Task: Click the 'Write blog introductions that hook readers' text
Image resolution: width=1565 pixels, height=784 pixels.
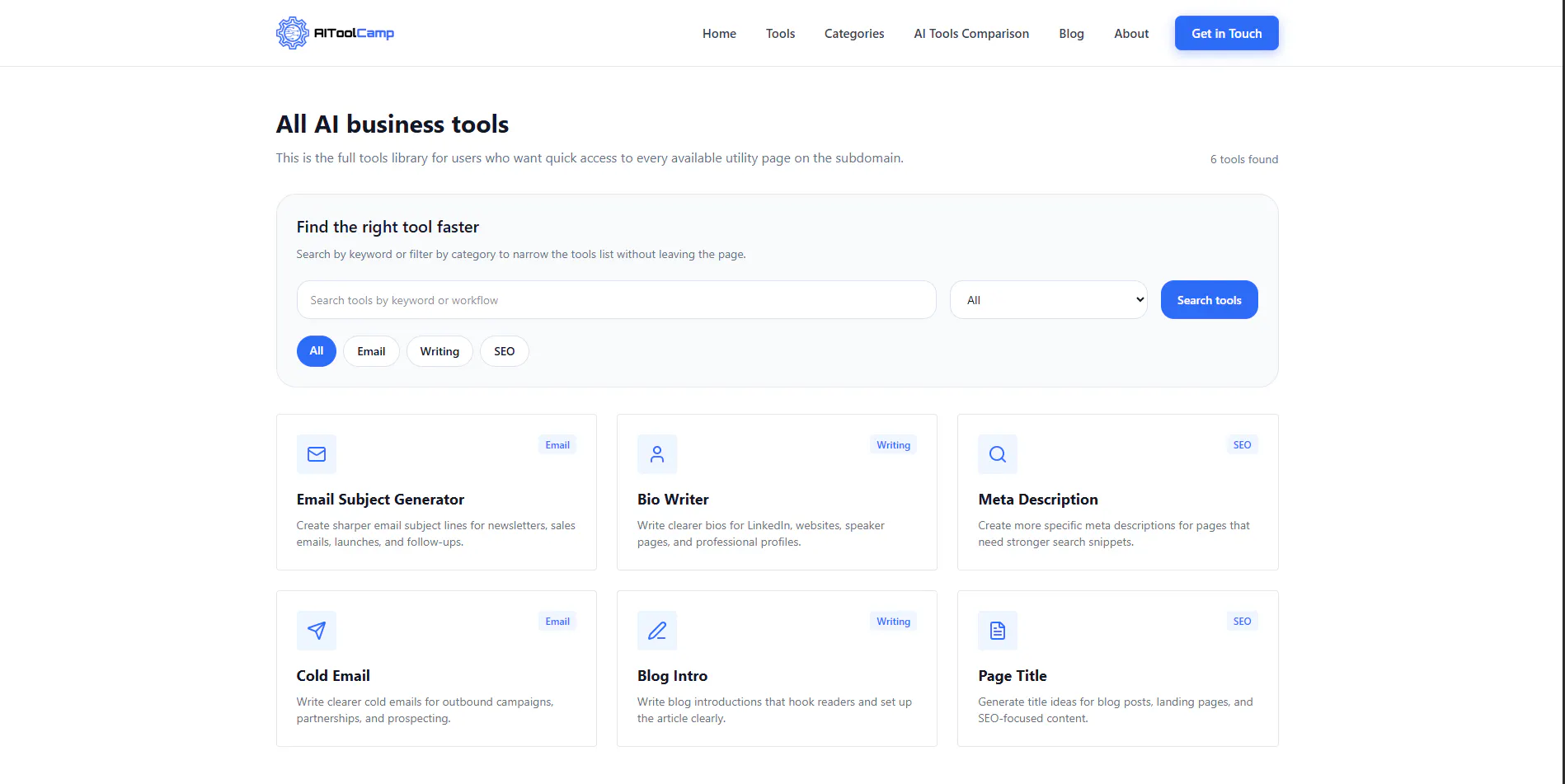Action: [774, 710]
